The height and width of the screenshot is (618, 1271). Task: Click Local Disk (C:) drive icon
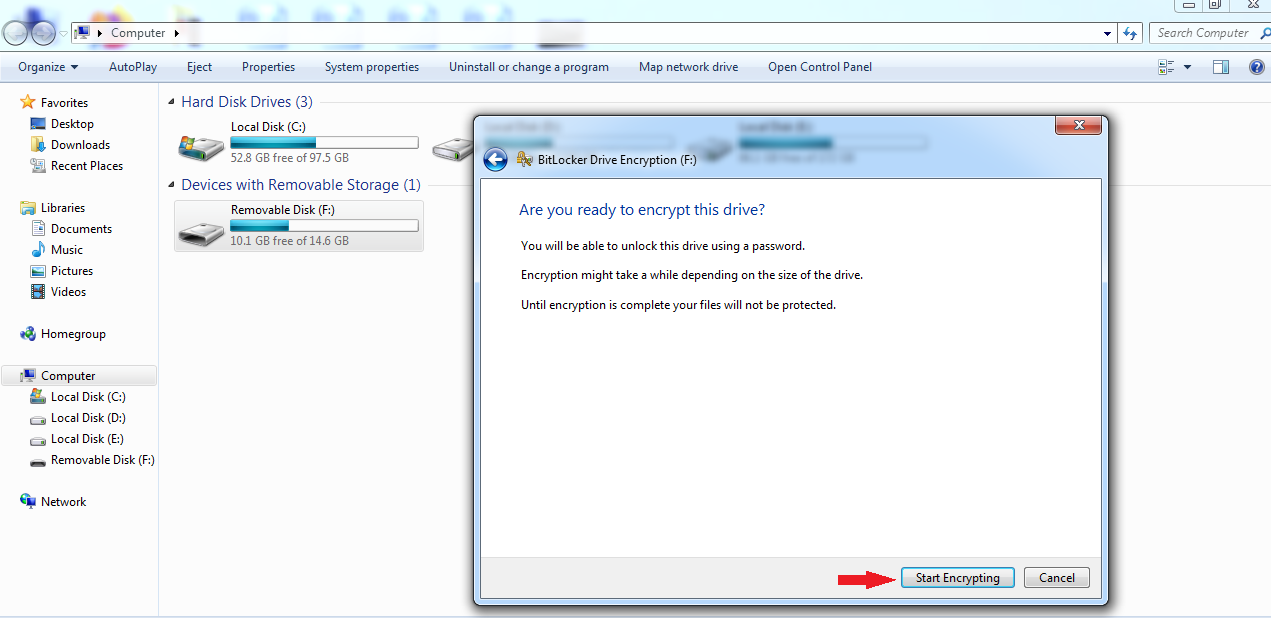point(201,146)
